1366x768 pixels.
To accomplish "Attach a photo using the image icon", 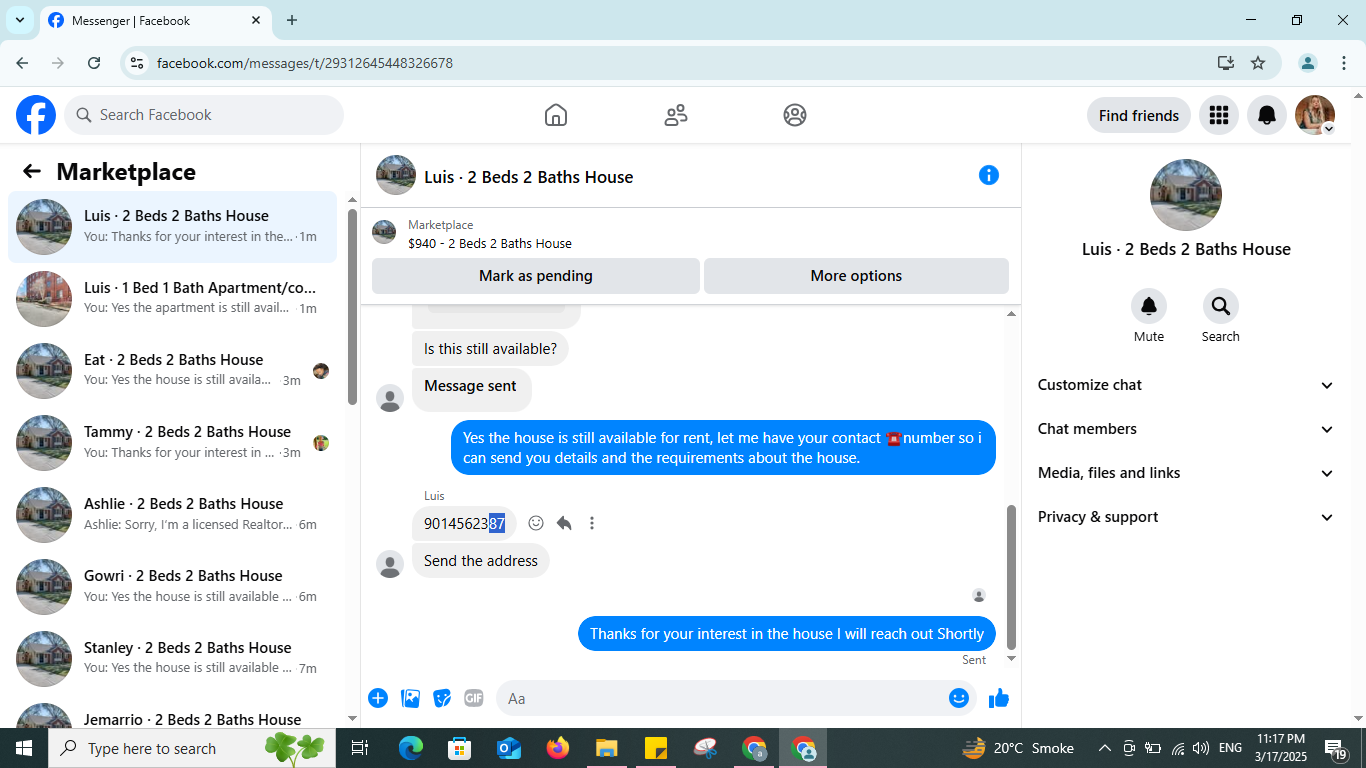I will [410, 698].
